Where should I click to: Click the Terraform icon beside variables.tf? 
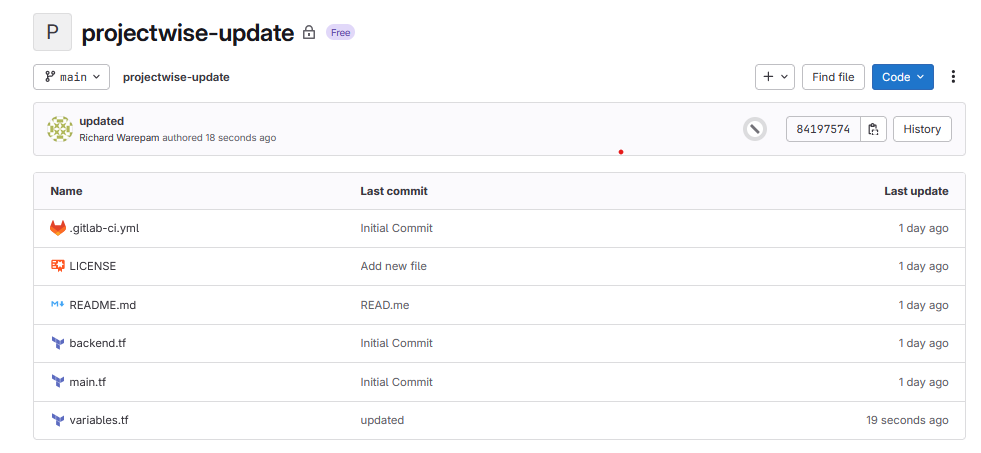pos(58,420)
